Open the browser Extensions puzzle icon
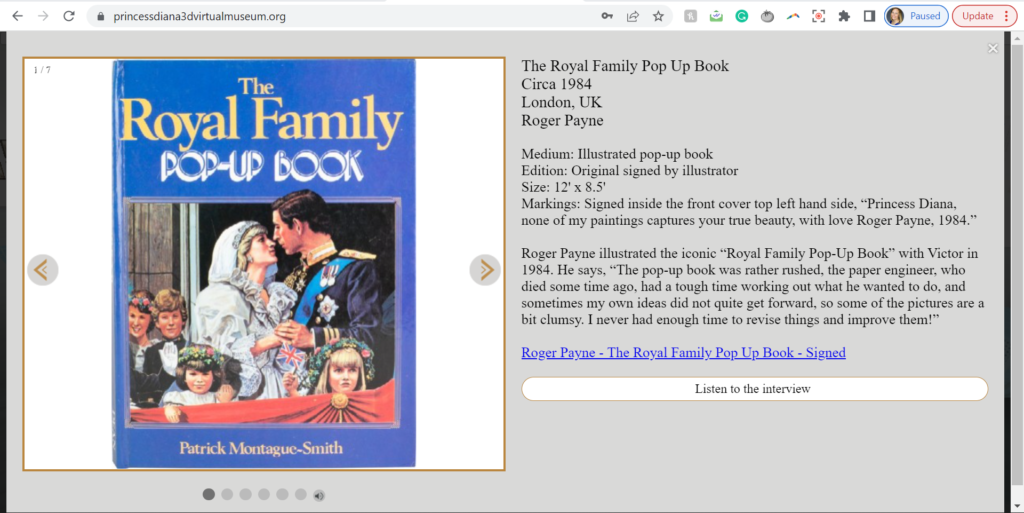The width and height of the screenshot is (1024, 513). [x=844, y=16]
